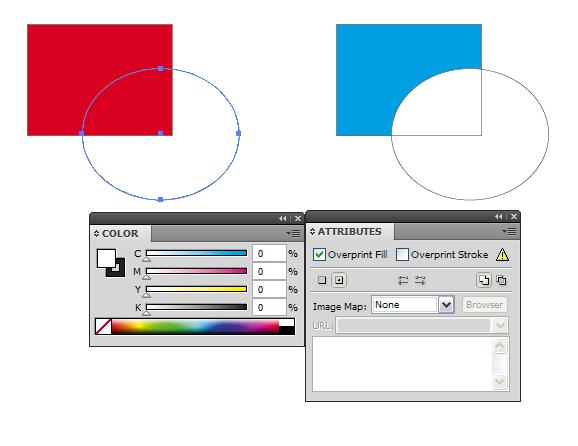
Task: Click the Magenta slider track
Action: [196, 271]
